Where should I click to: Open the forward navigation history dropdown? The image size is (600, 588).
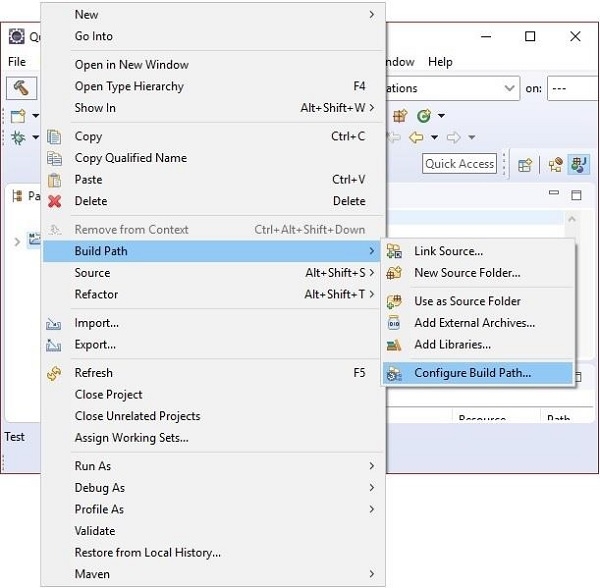[x=472, y=137]
